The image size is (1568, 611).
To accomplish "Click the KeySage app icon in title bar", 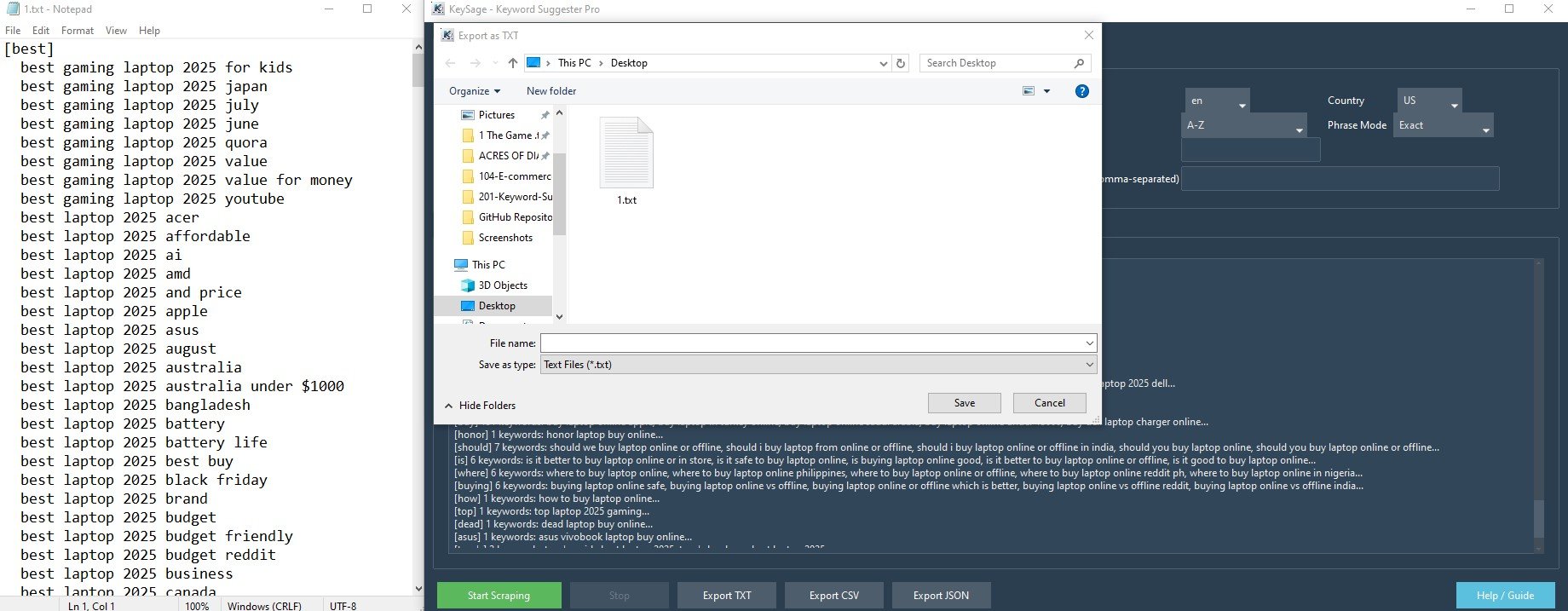I will click(438, 9).
